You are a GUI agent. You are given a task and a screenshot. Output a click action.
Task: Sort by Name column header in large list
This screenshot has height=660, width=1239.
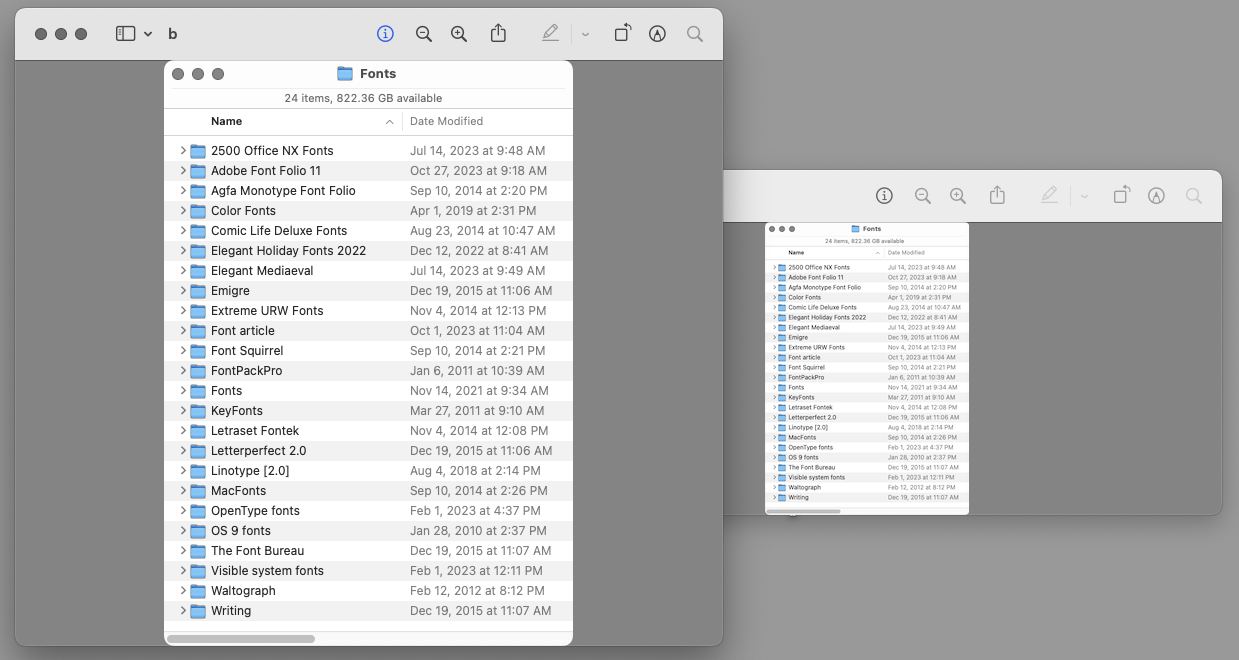[226, 121]
